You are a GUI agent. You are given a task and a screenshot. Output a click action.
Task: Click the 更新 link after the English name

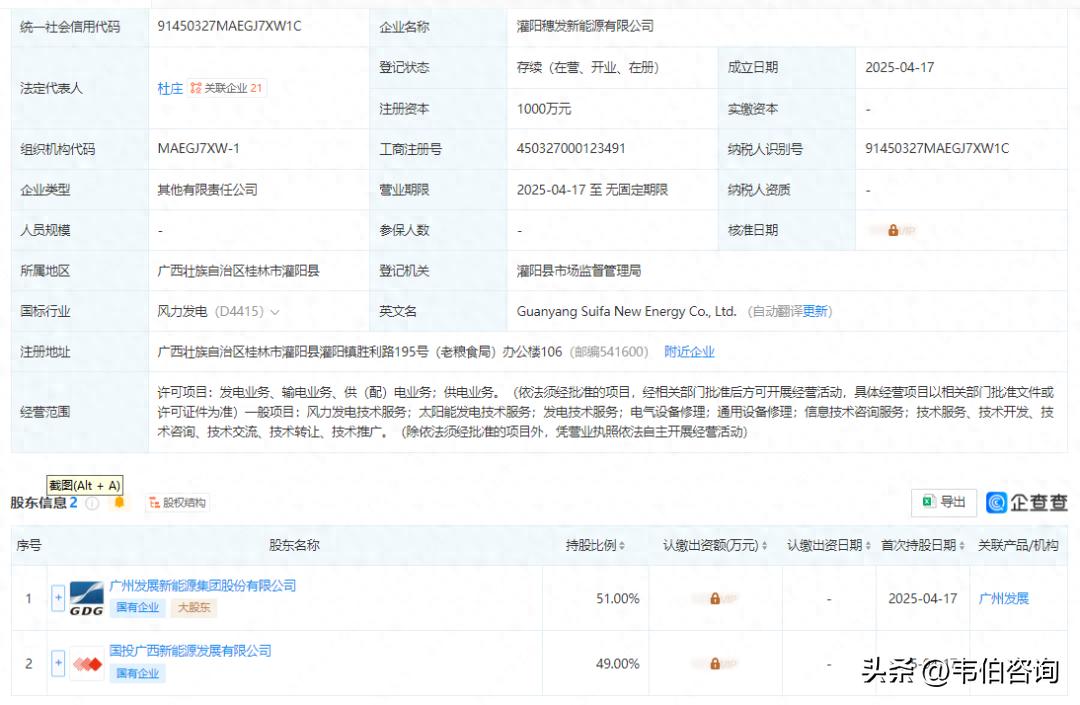point(815,312)
